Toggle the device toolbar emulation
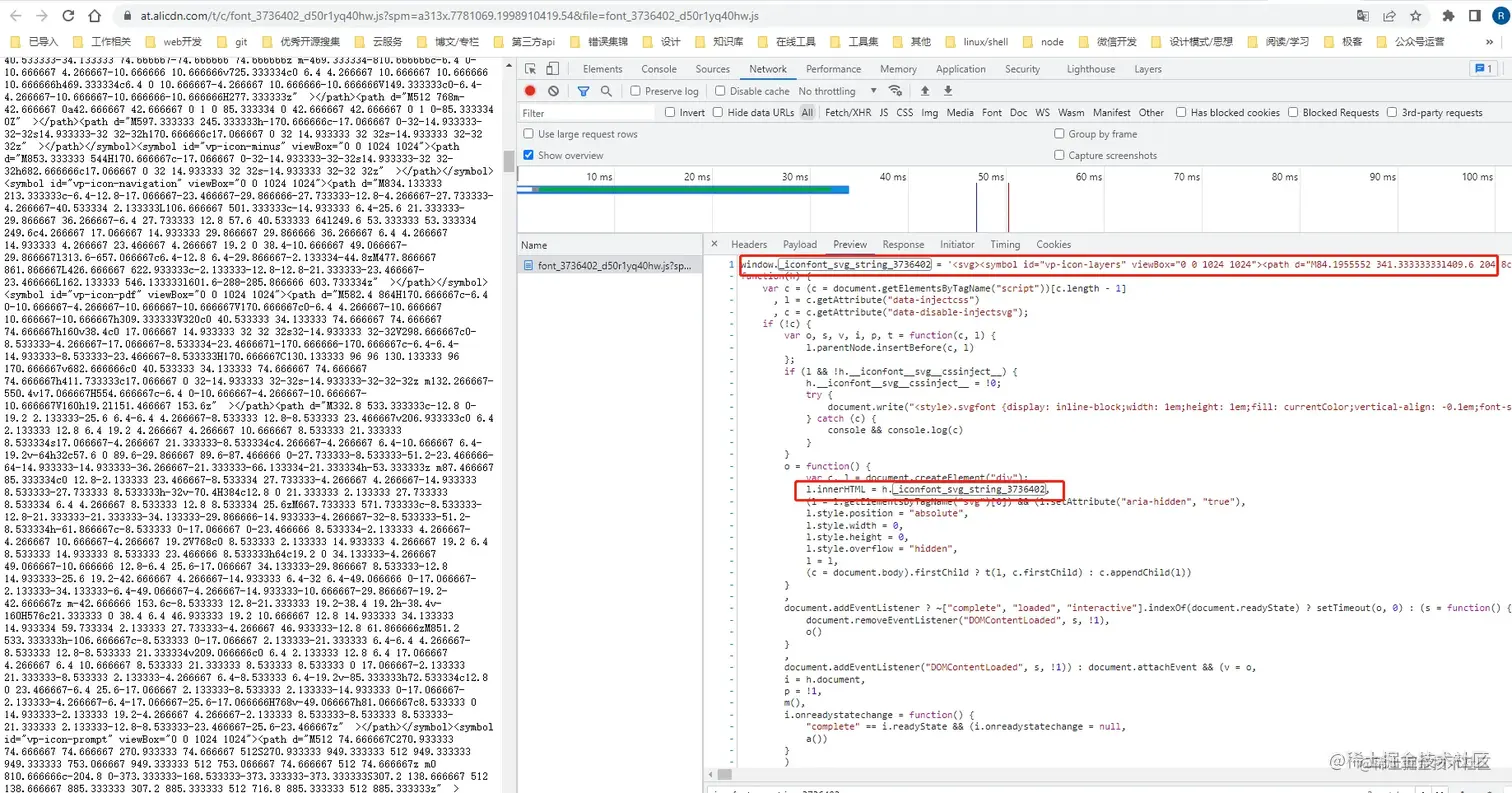Image resolution: width=1512 pixels, height=793 pixels. tap(553, 69)
